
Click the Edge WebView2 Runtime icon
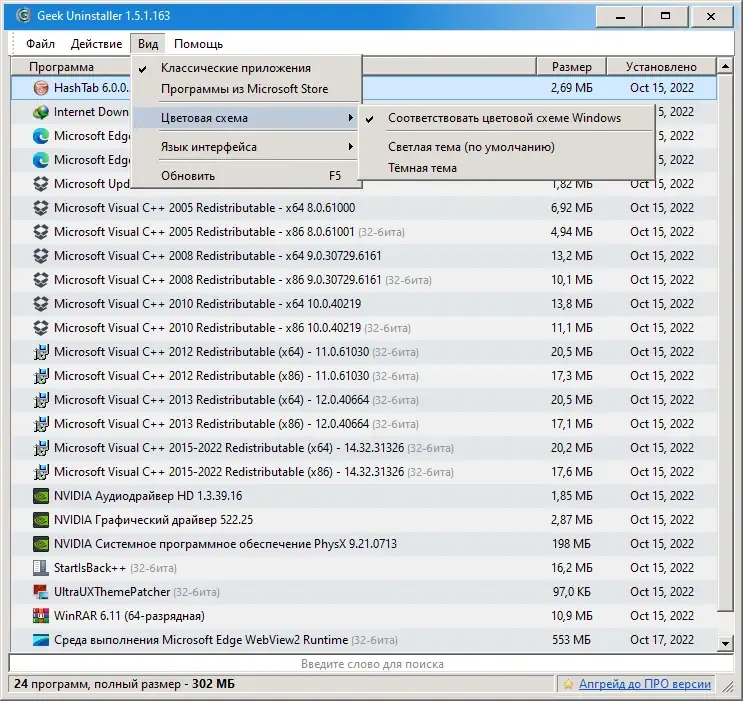pyautogui.click(x=41, y=640)
